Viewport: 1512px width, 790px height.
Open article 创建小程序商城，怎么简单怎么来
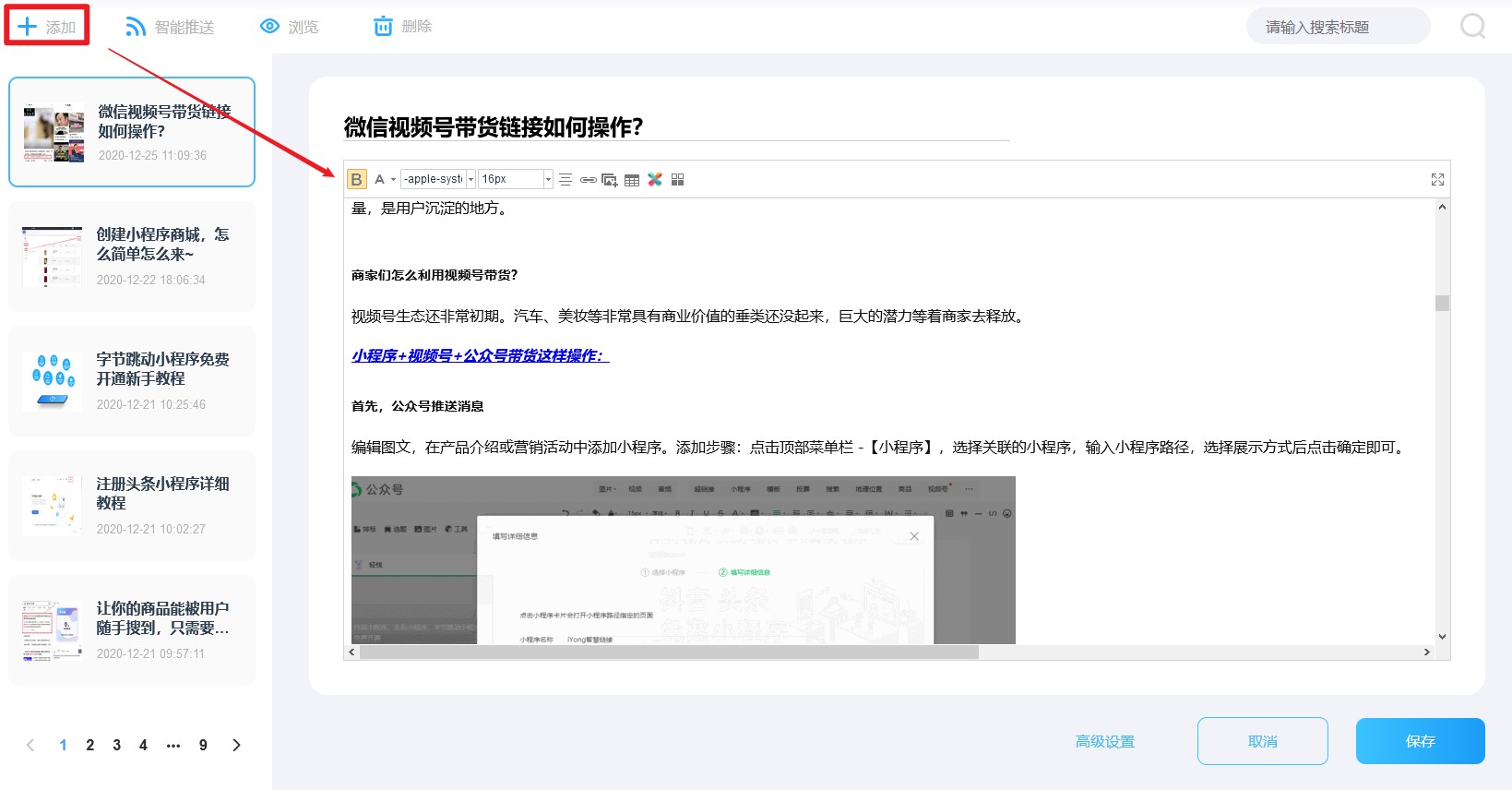click(132, 256)
